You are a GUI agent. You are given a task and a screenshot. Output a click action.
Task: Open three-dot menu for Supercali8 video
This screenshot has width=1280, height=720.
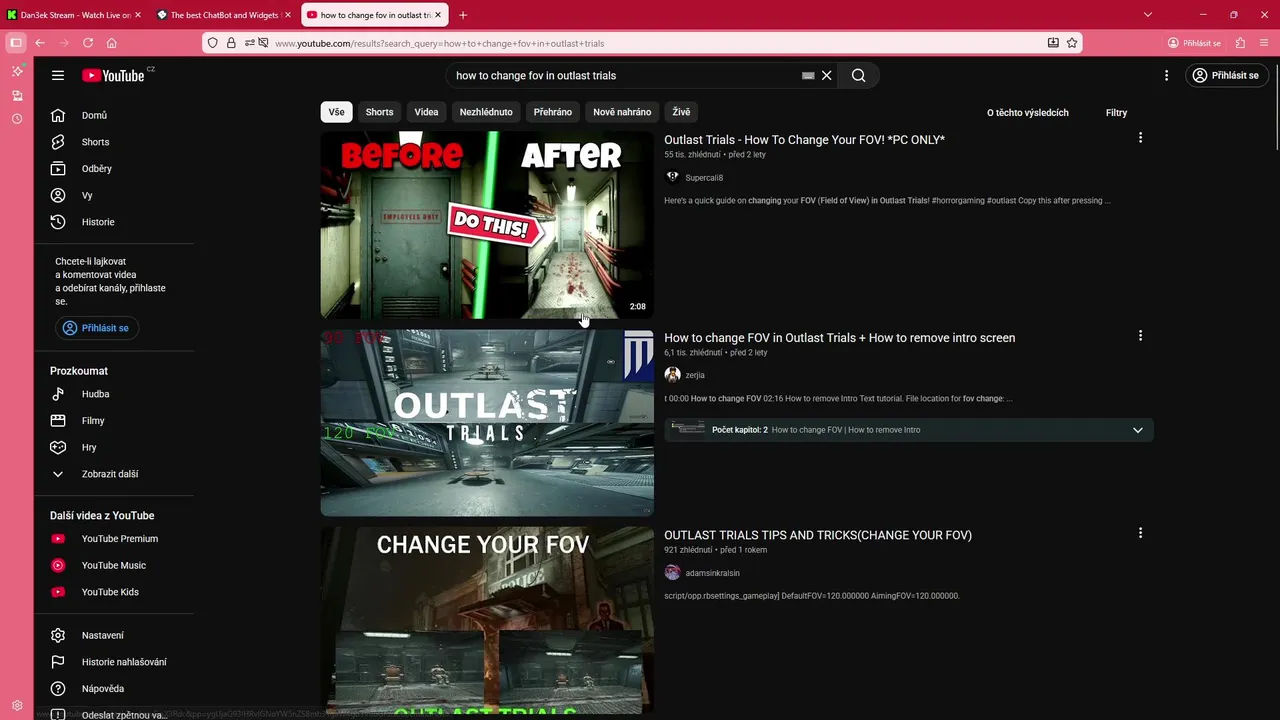coord(1140,138)
